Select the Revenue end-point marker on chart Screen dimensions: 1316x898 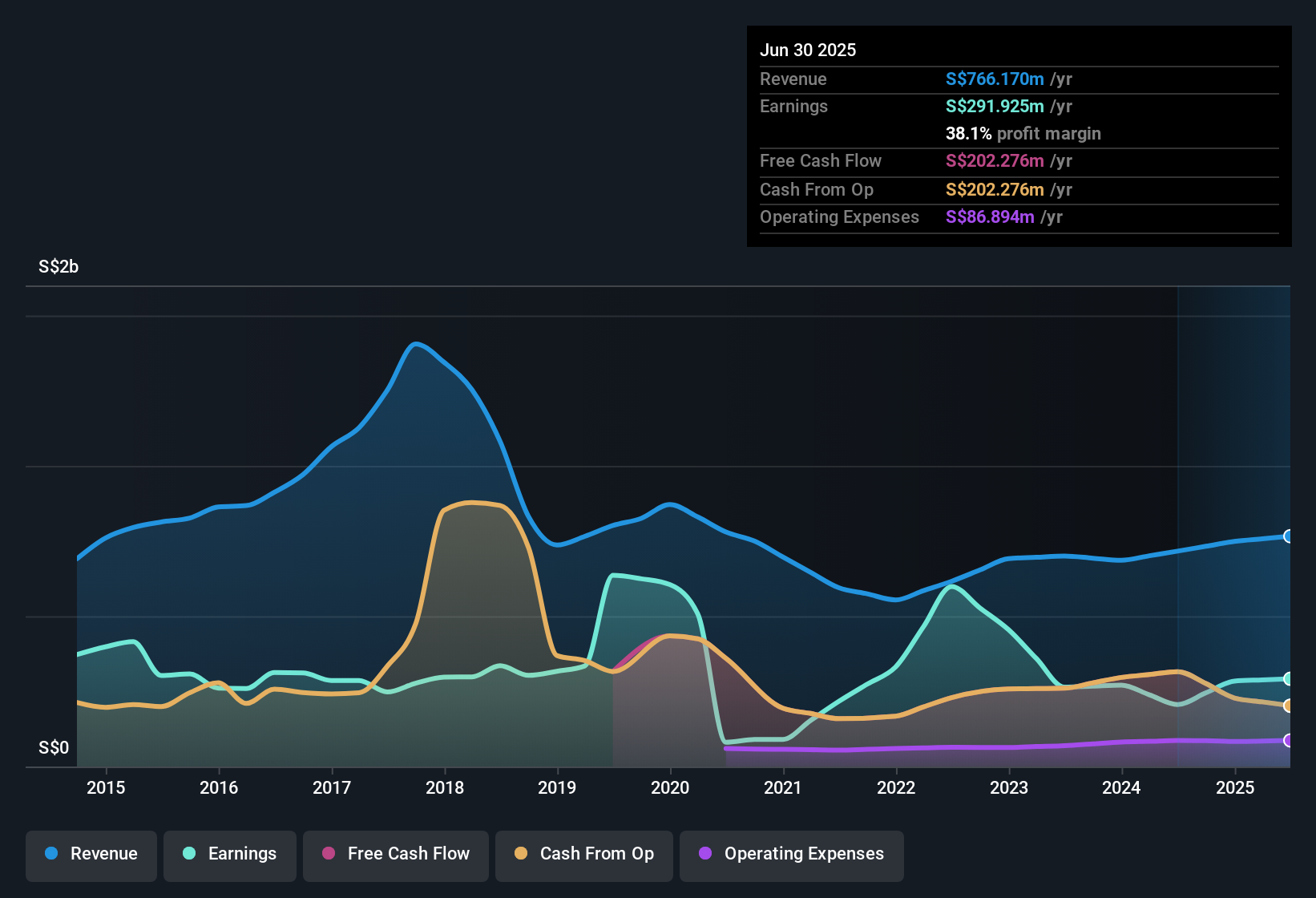1289,536
